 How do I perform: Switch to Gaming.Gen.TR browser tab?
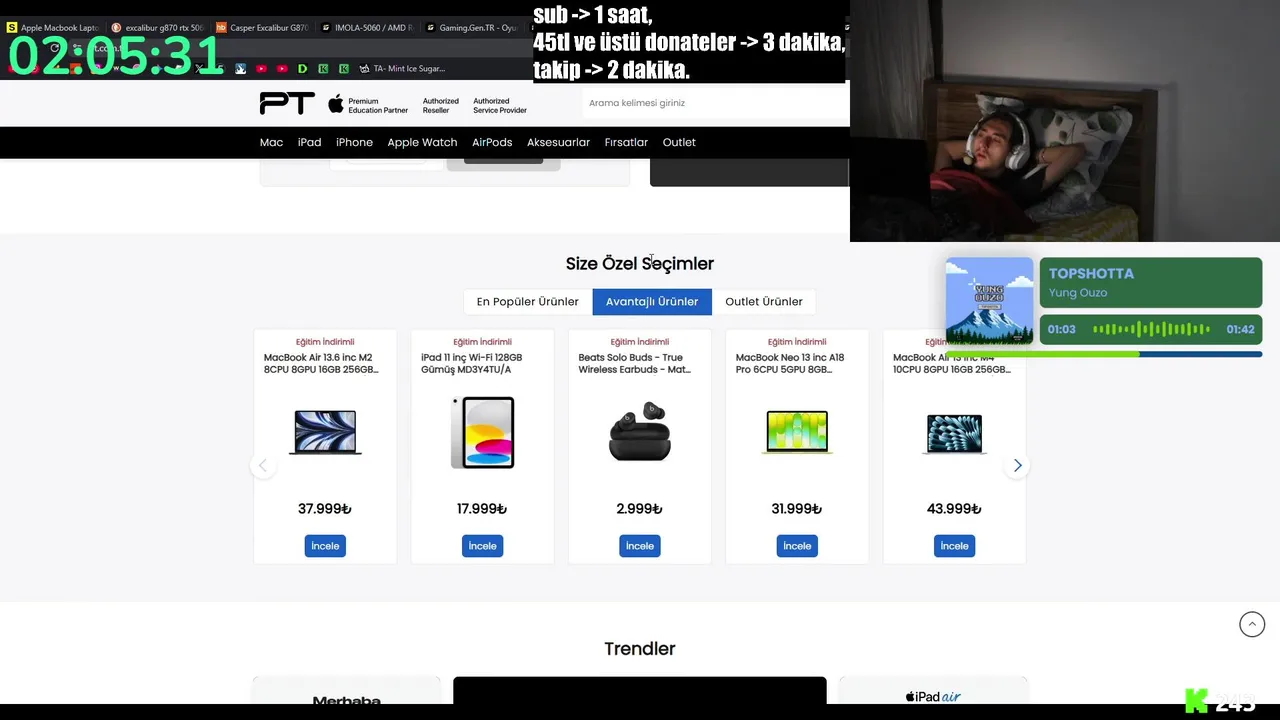pos(471,28)
